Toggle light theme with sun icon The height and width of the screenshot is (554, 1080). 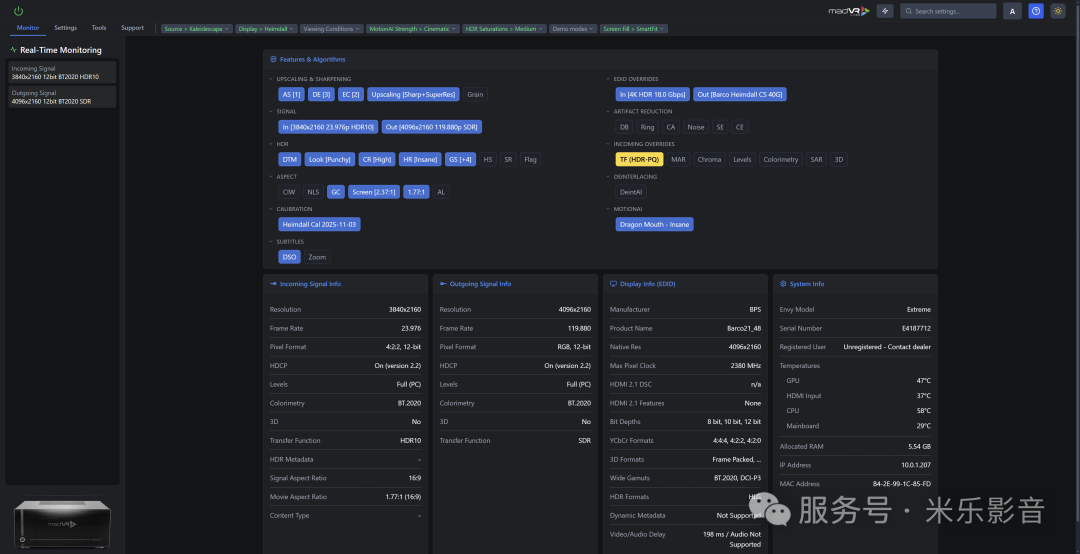pyautogui.click(x=1058, y=11)
